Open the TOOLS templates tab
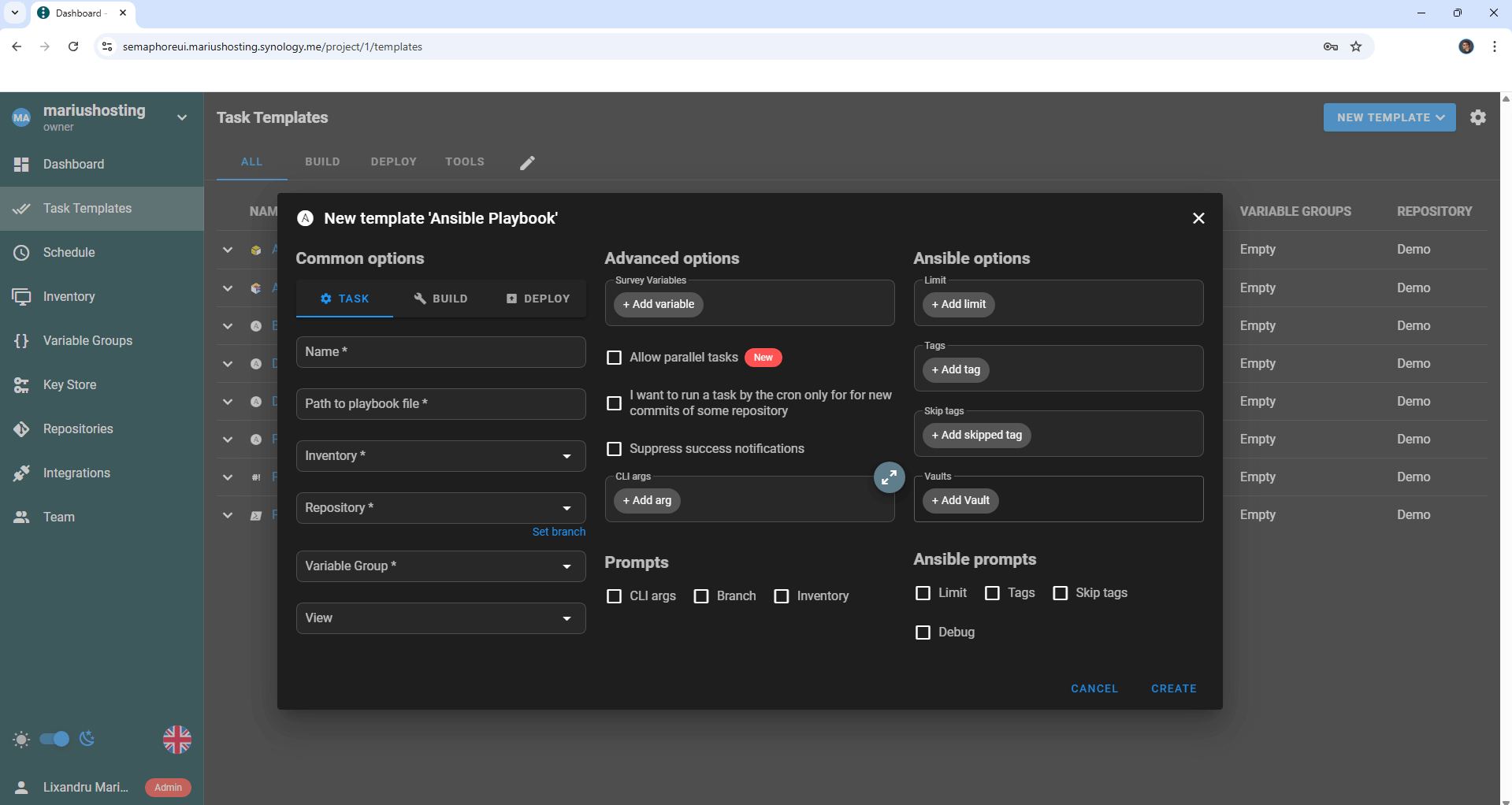The width and height of the screenshot is (1512, 805). click(x=464, y=161)
